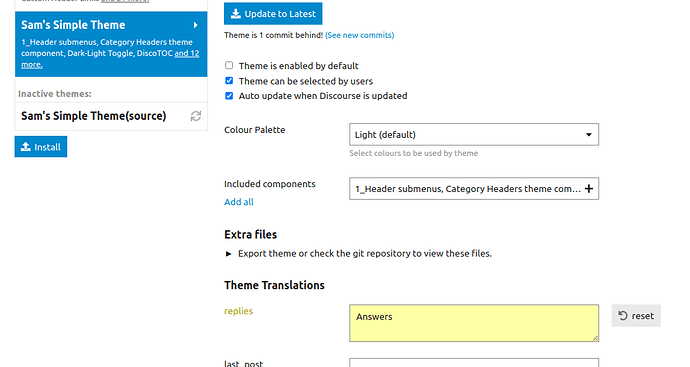Click the sync icon beside Sam's Simple Theme(source)
Image resolution: width=690 pixels, height=367 pixels.
196,116
